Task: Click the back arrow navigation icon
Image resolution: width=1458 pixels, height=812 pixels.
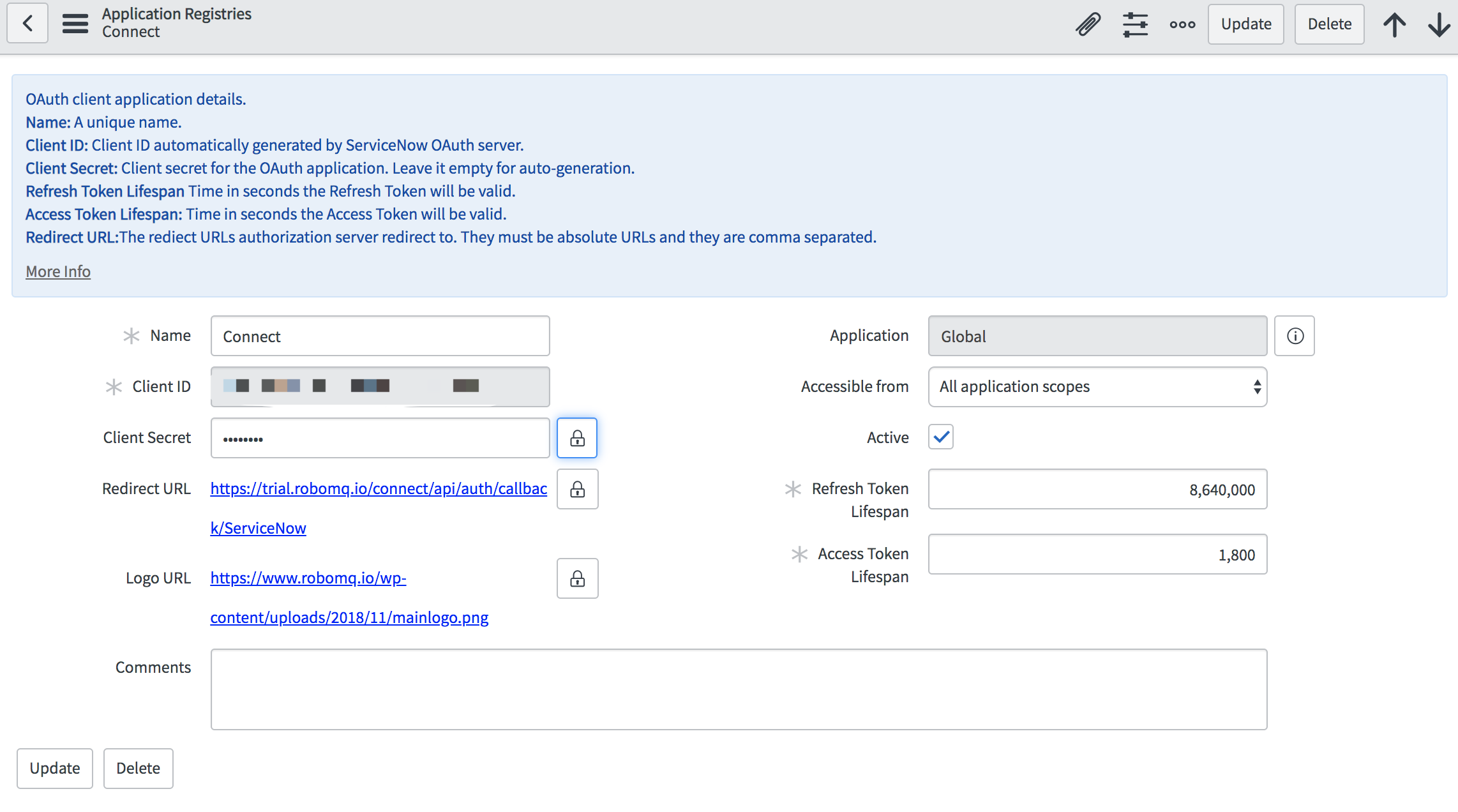Action: [29, 22]
